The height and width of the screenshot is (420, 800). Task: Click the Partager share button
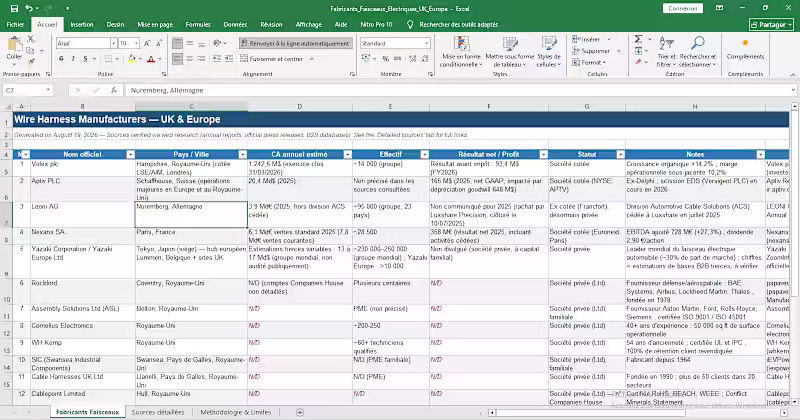pos(771,24)
